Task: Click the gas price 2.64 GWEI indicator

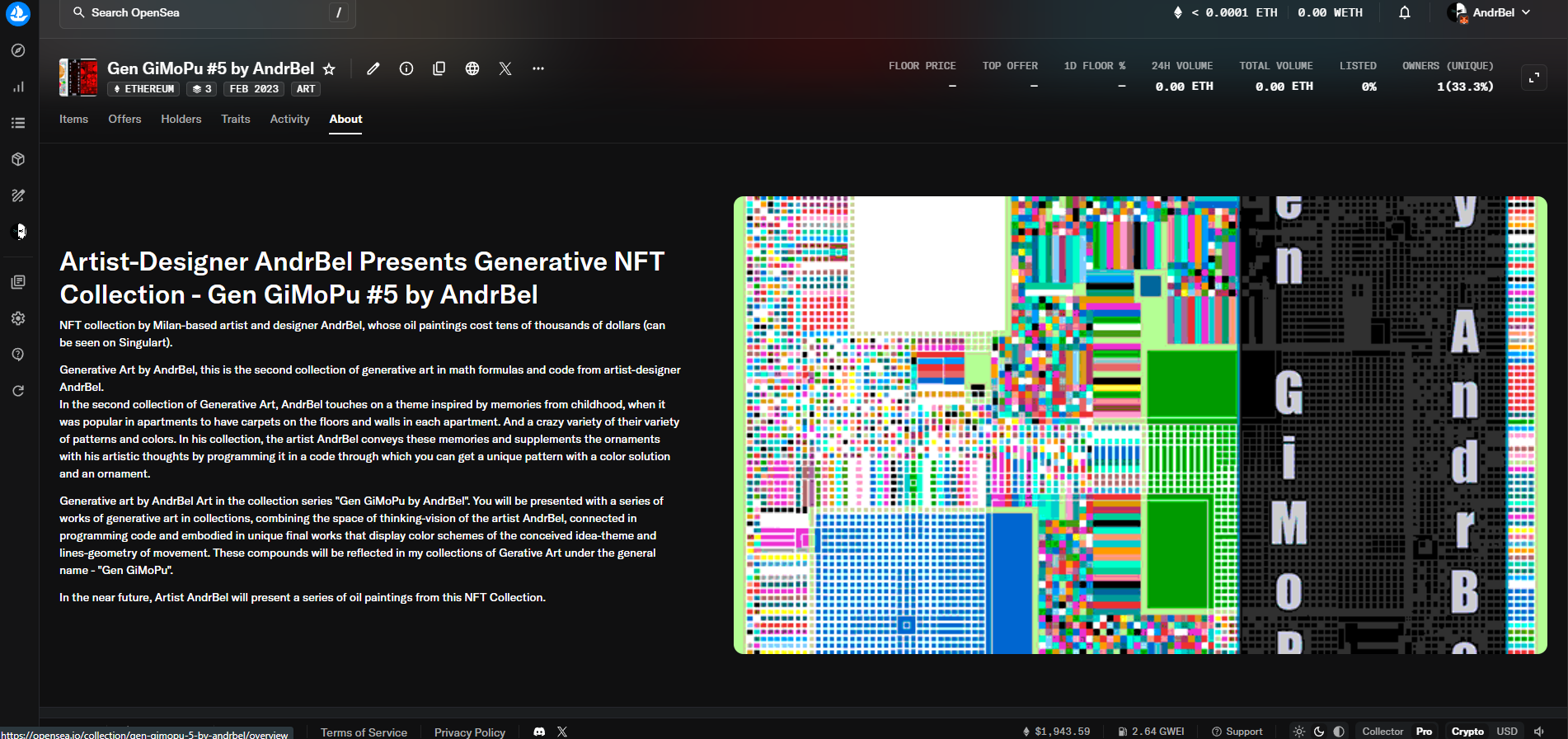Action: [x=1151, y=732]
